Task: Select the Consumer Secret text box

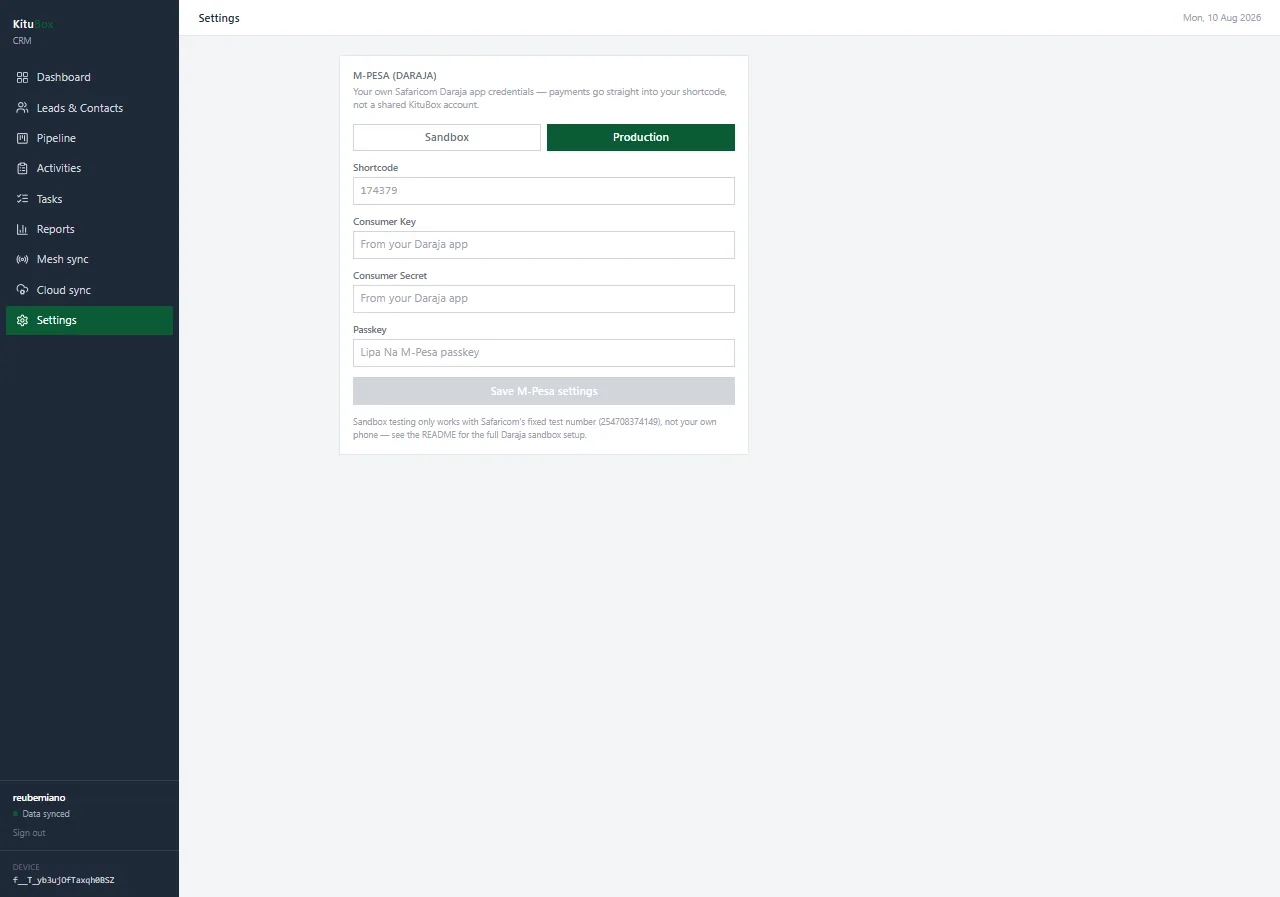Action: click(x=544, y=299)
